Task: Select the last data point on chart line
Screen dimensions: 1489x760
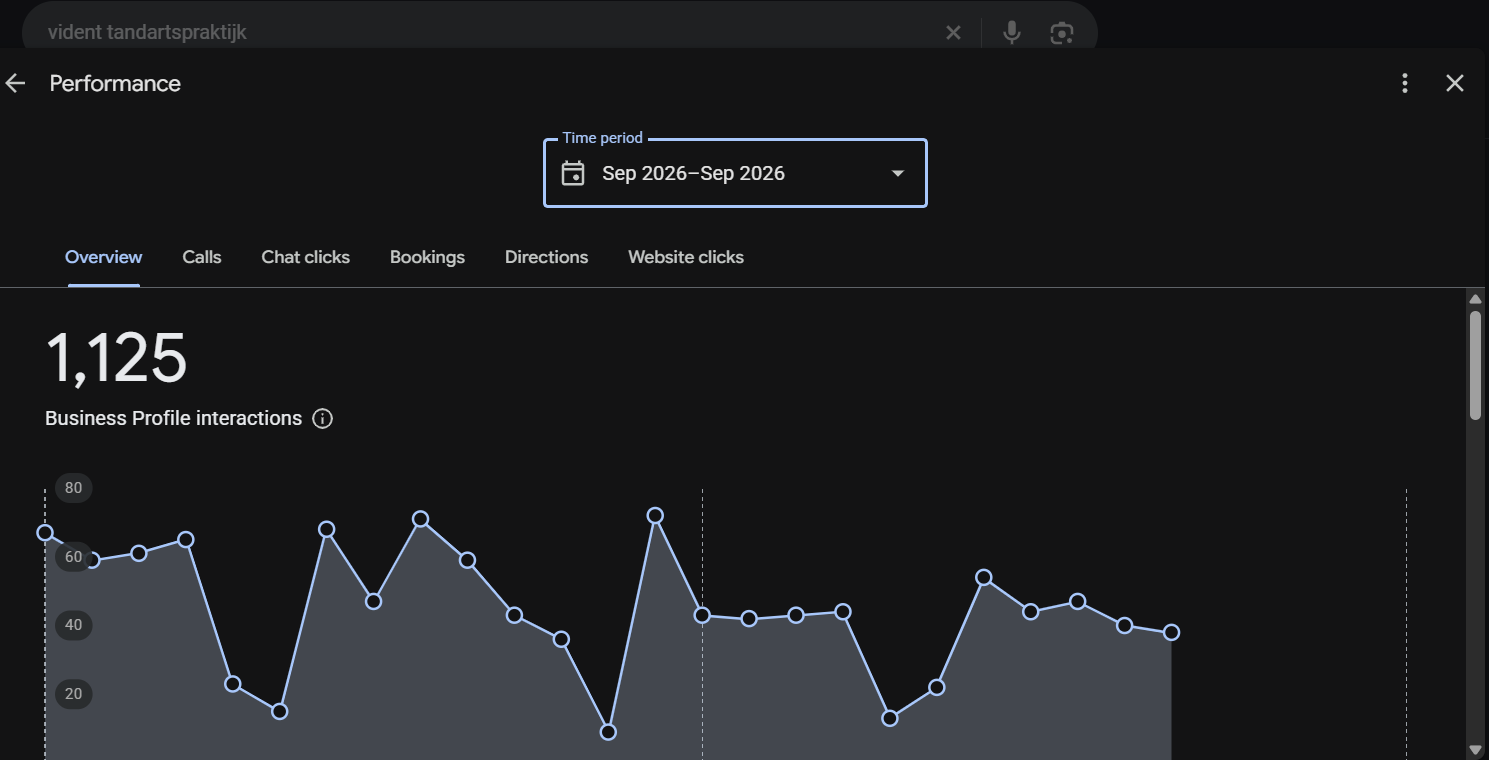Action: (x=1171, y=632)
